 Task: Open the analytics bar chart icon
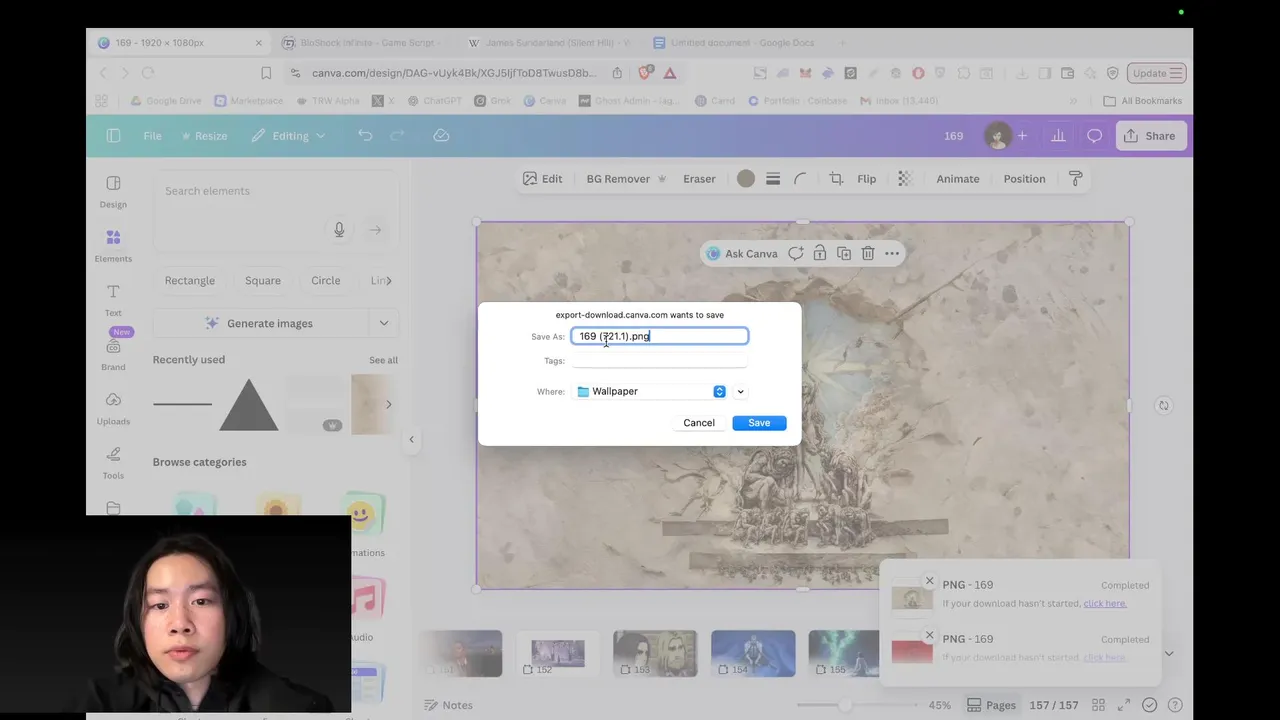(1058, 136)
